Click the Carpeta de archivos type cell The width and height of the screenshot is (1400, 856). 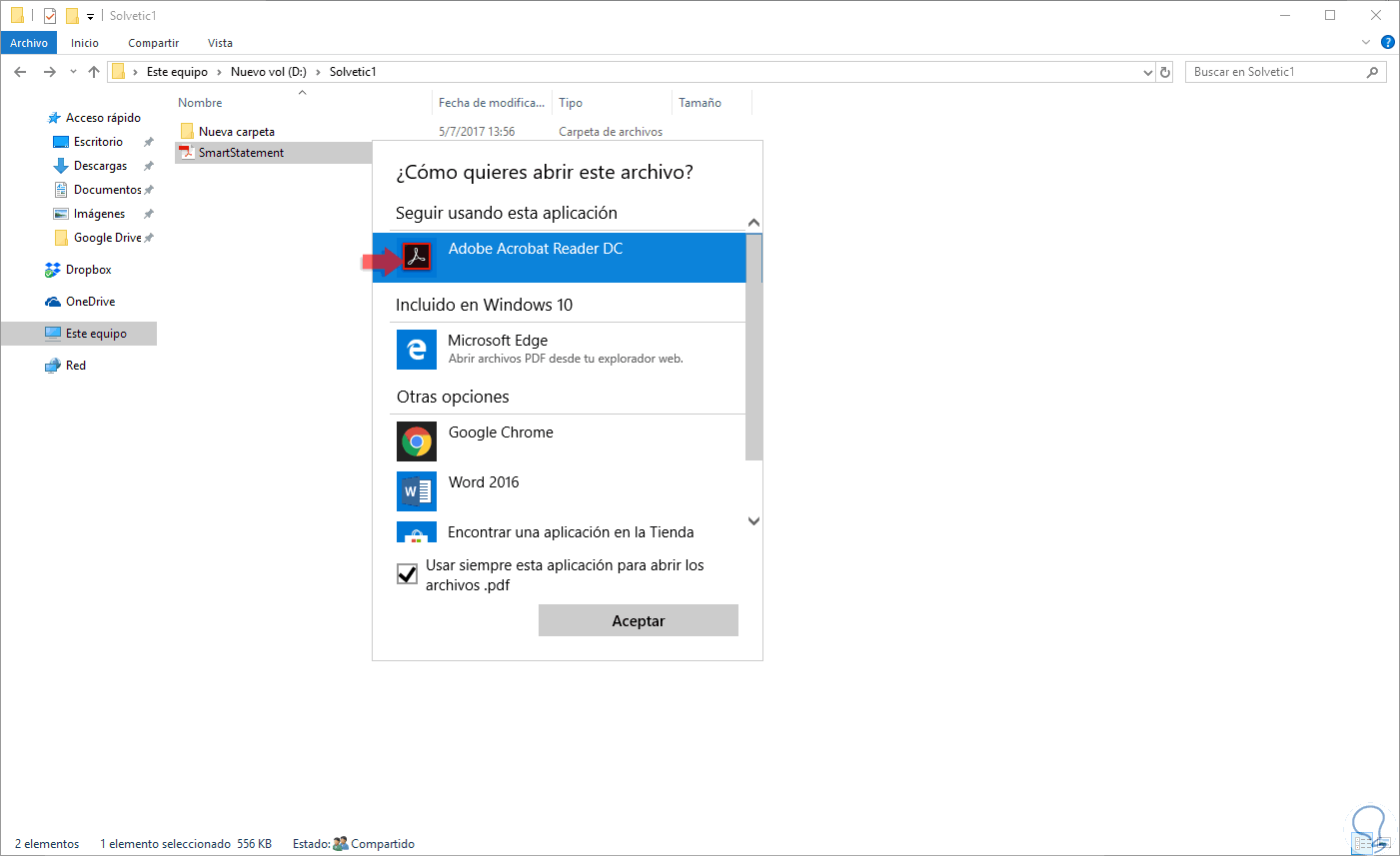611,132
